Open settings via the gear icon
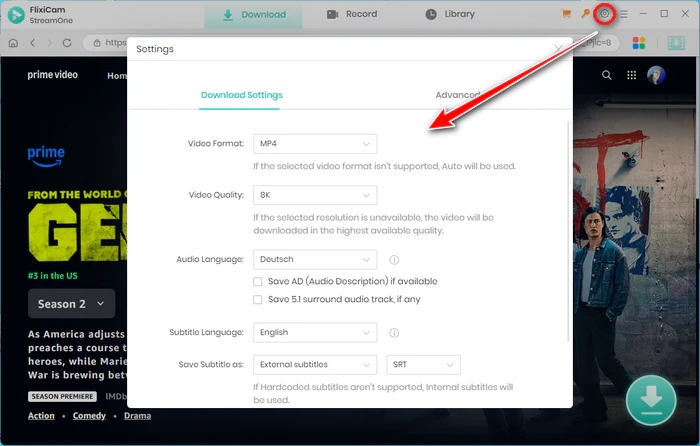The image size is (700, 446). (x=604, y=14)
